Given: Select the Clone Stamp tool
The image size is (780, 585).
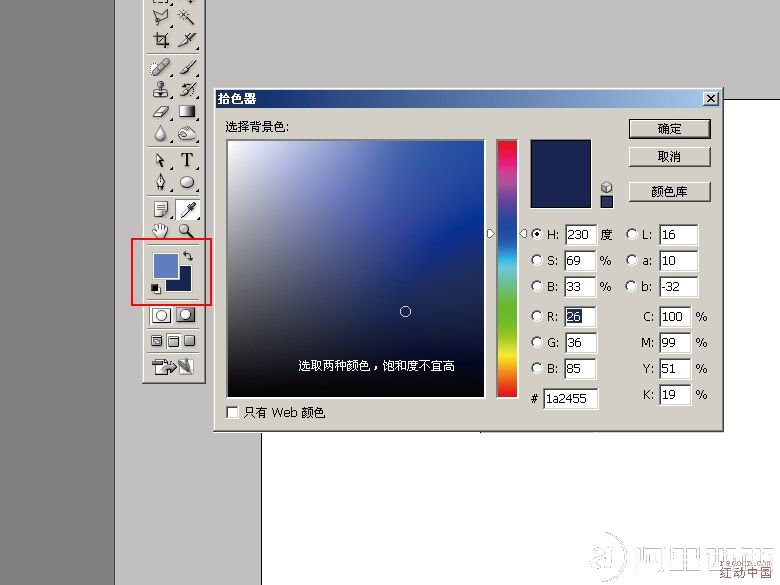Looking at the screenshot, I should pos(160,89).
